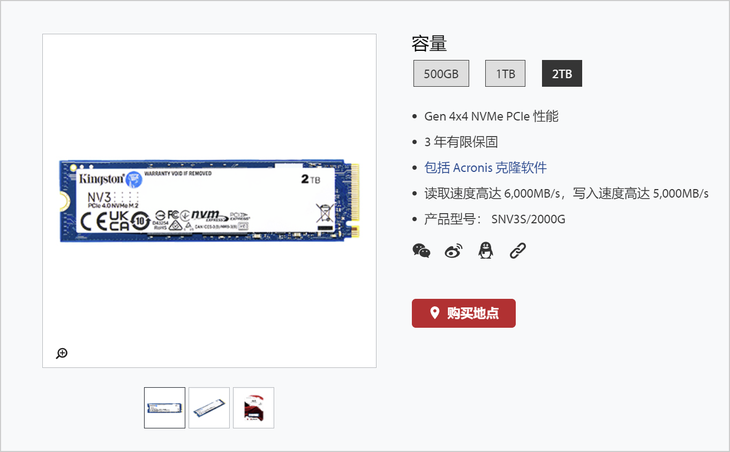
Task: View the retail packaging thumbnail
Action: 254,408
